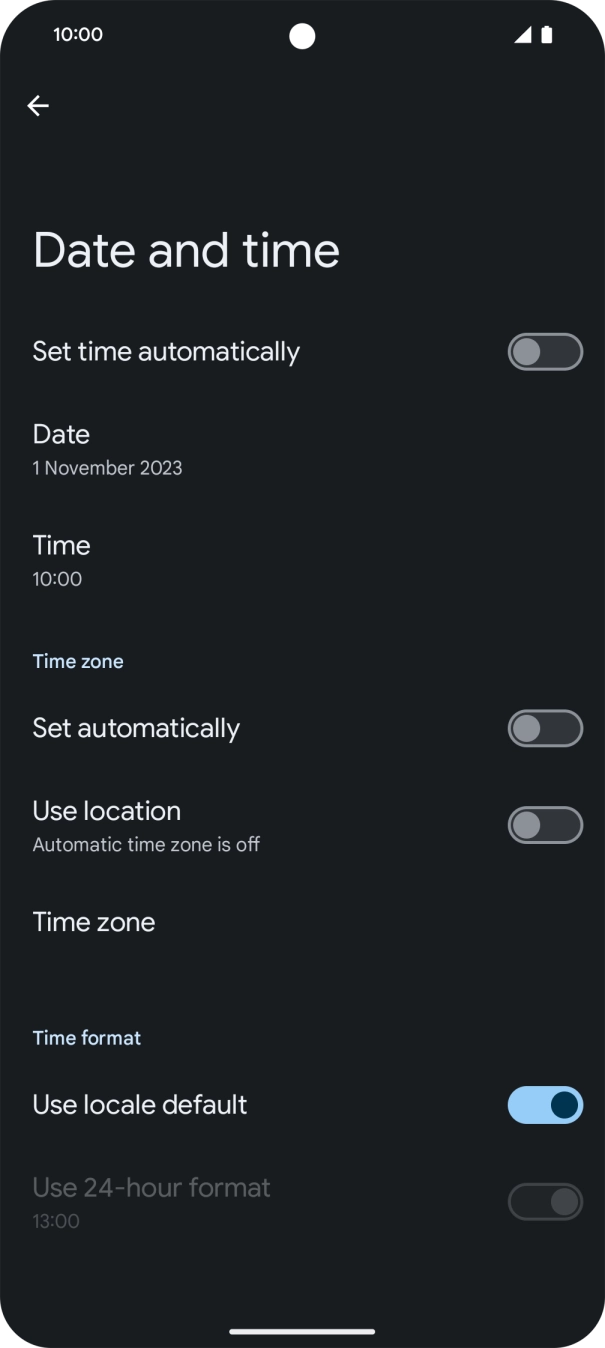Click the back arrow
Image resolution: width=605 pixels, height=1348 pixels.
tap(38, 105)
